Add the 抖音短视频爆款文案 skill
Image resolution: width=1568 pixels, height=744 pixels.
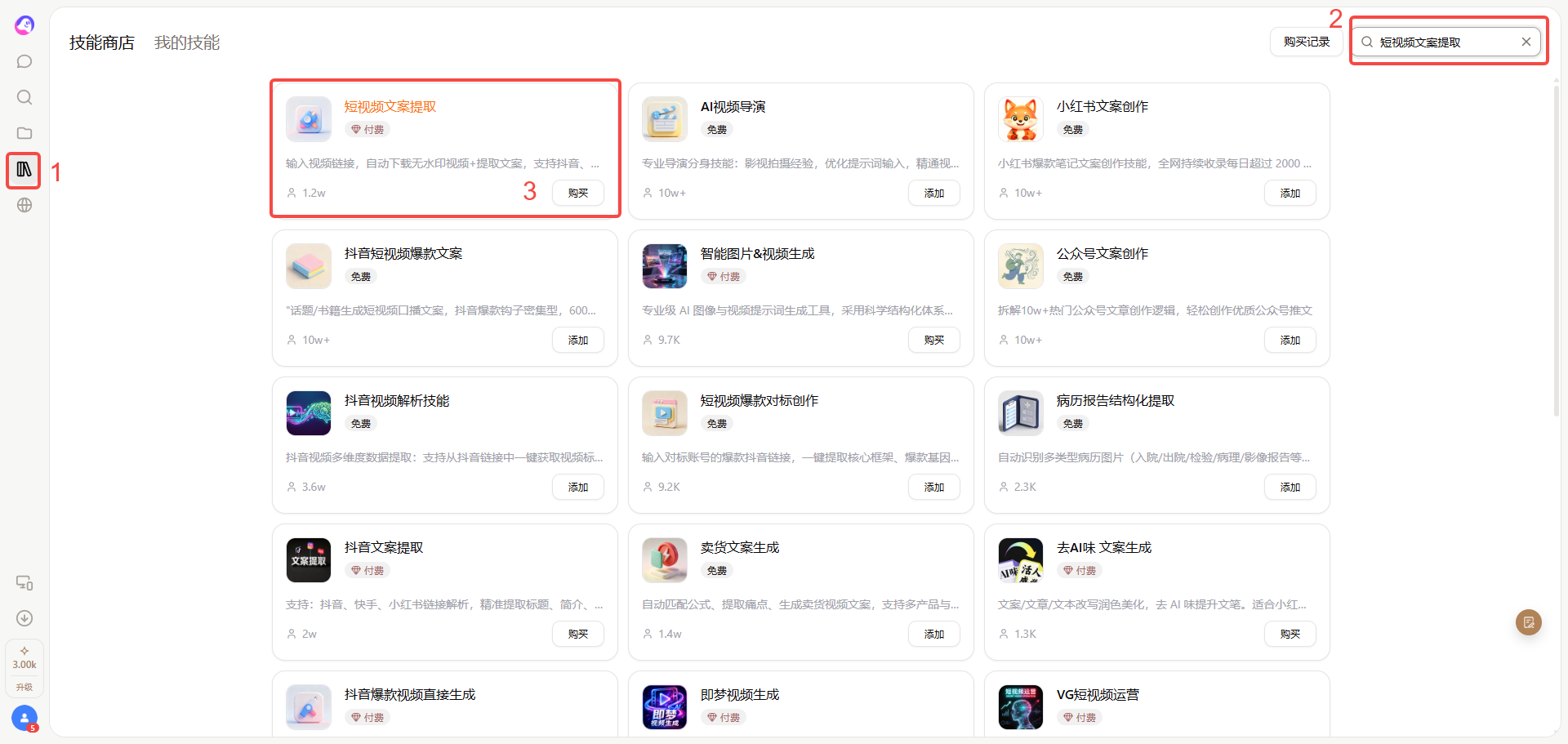click(x=578, y=340)
